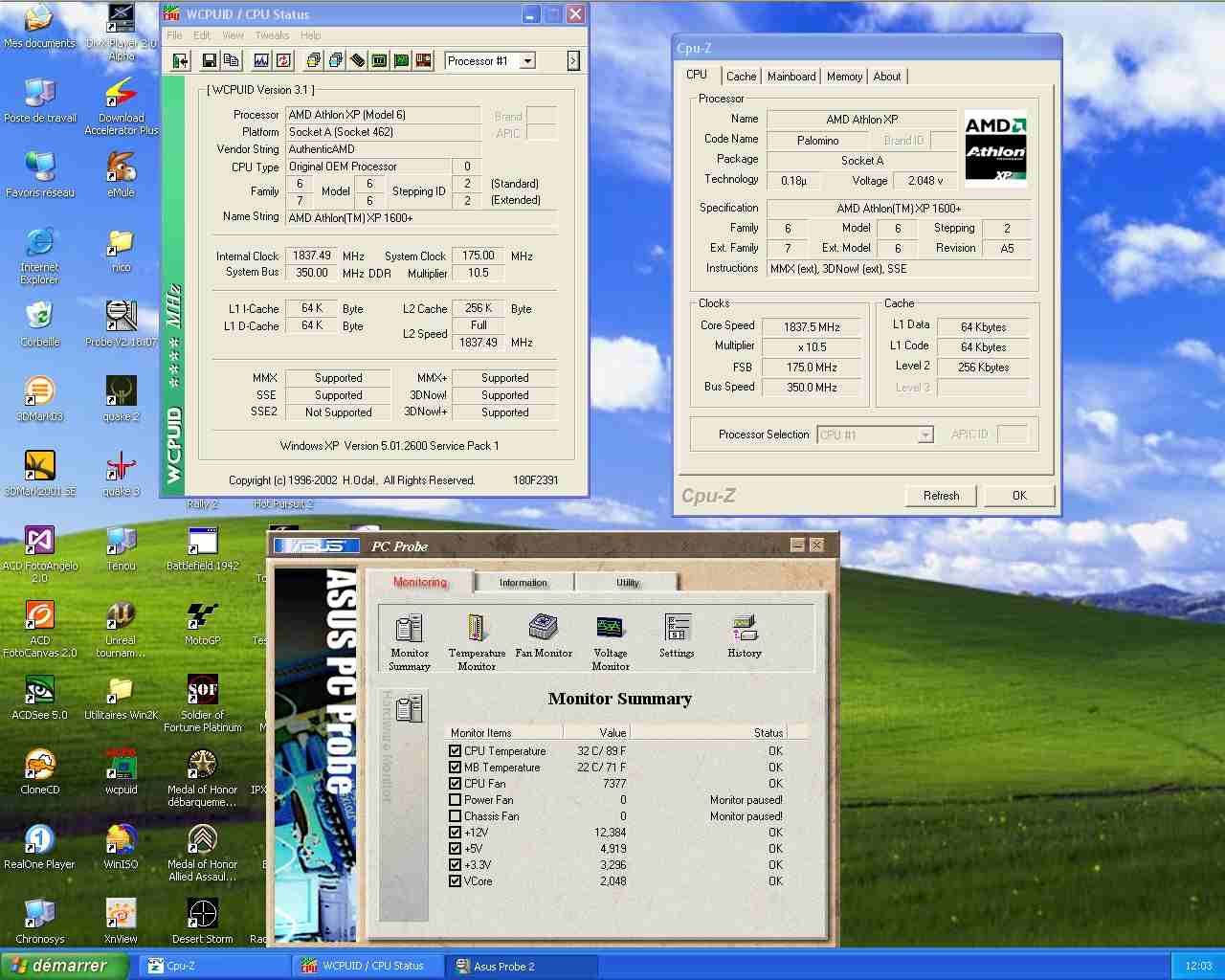The width and height of the screenshot is (1225, 980).
Task: Enable Power Fan monitoring checkbox
Action: pyautogui.click(x=456, y=800)
